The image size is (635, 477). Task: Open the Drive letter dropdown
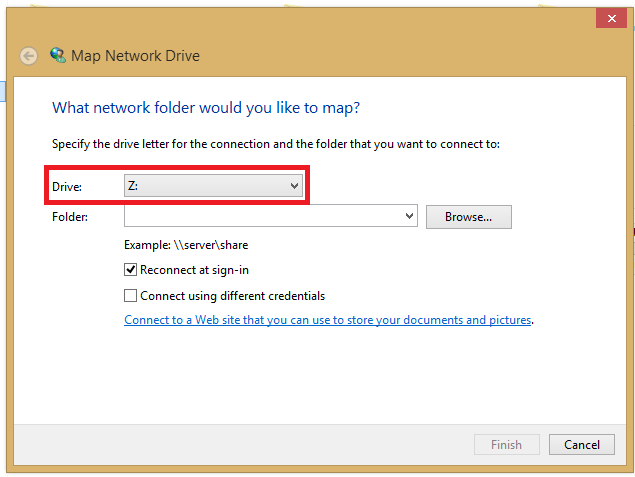pos(213,186)
